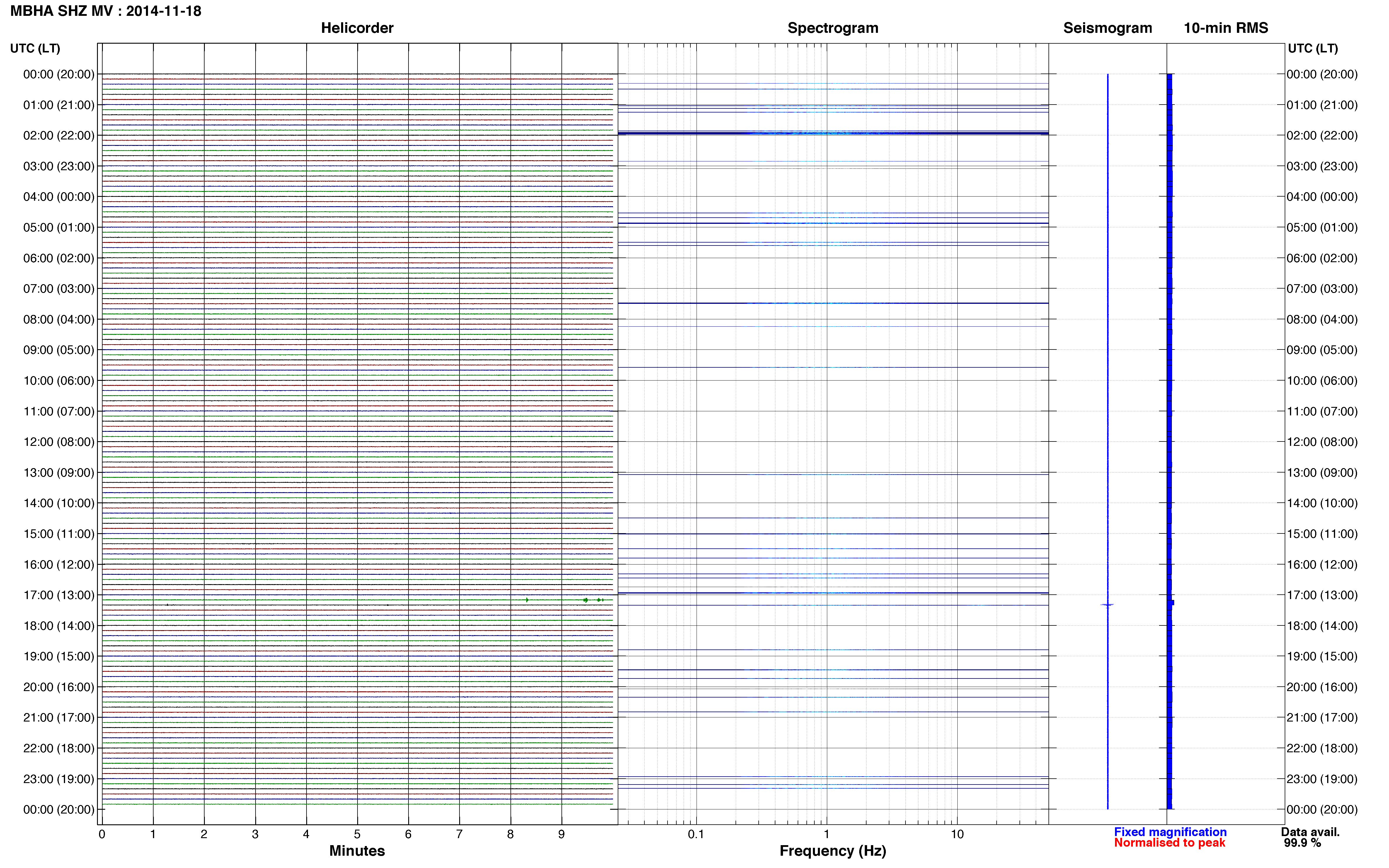This screenshot has height=868, width=1389.
Task: Click the seismogram spike near 17:00
Action: [x=1107, y=605]
